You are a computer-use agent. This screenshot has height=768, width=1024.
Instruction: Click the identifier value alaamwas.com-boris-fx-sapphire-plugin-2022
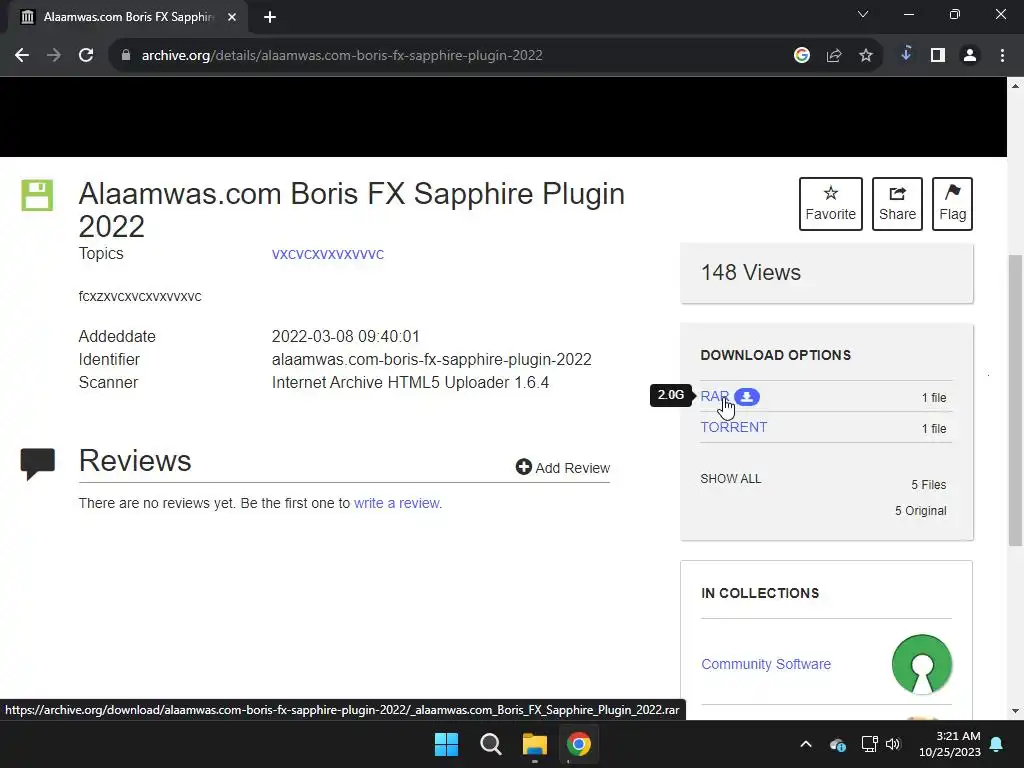pos(432,360)
